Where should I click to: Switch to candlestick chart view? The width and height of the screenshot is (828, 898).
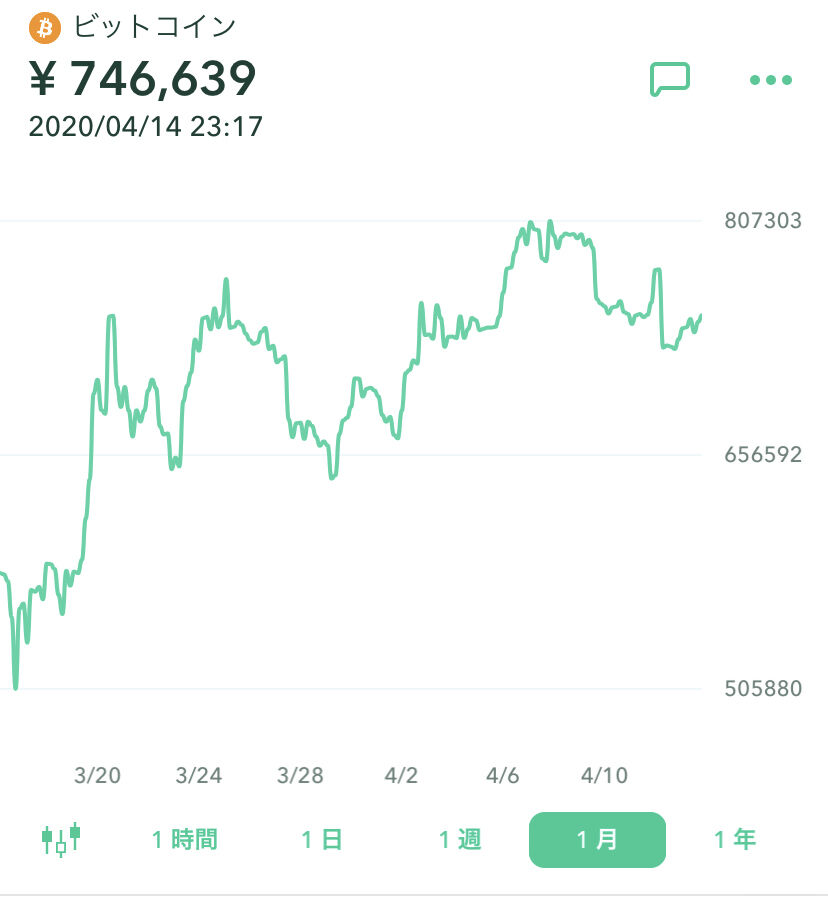coord(61,840)
